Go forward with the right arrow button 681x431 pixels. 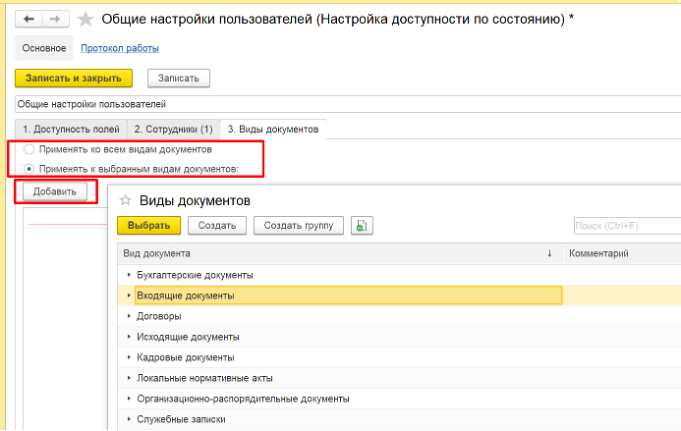[55, 19]
